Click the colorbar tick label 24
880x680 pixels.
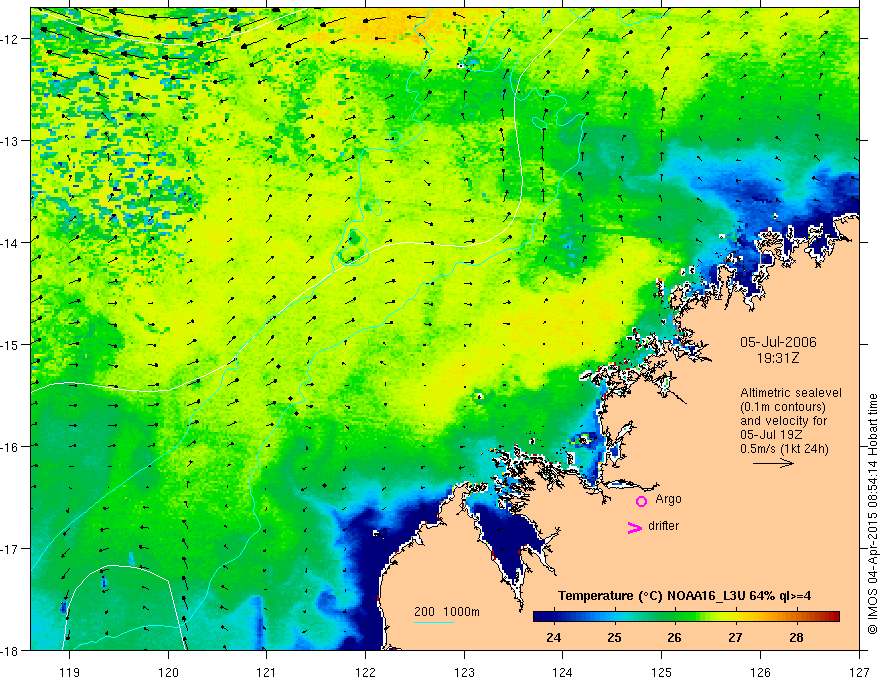[x=553, y=637]
